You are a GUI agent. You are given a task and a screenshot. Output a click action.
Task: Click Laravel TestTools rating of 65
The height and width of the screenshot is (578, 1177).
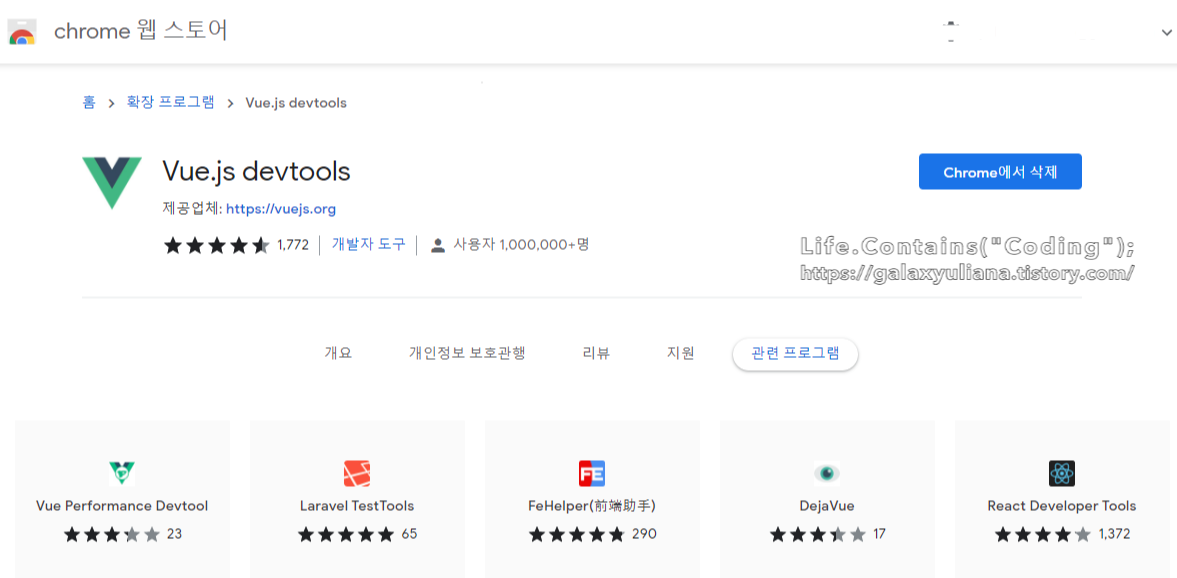pyautogui.click(x=357, y=534)
